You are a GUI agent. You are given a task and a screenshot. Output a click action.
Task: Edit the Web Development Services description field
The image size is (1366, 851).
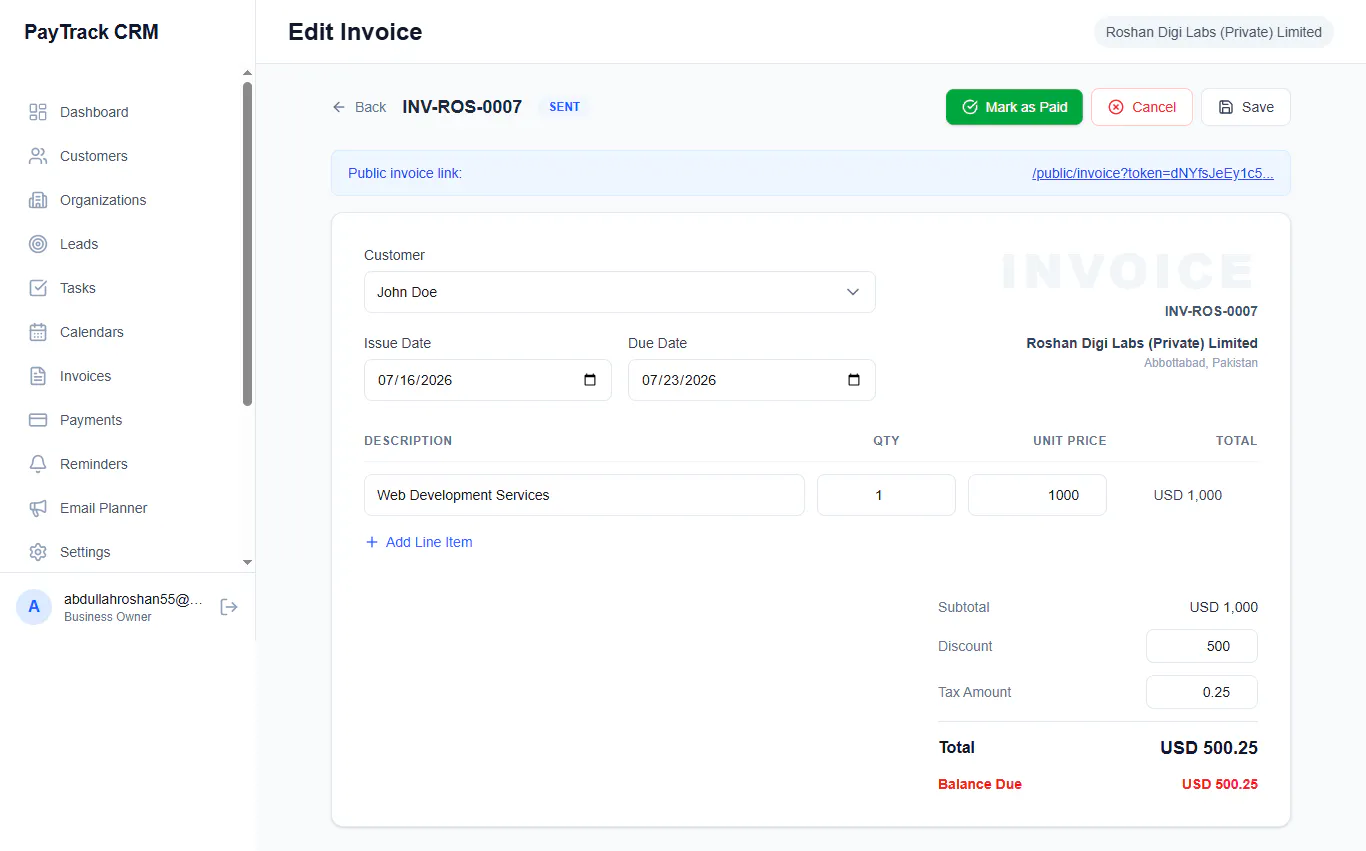click(584, 495)
